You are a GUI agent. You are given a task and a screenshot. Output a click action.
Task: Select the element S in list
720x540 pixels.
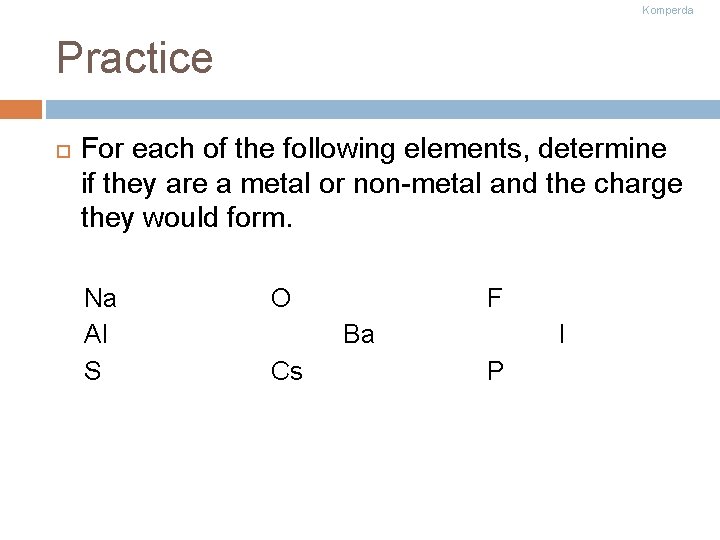92,372
